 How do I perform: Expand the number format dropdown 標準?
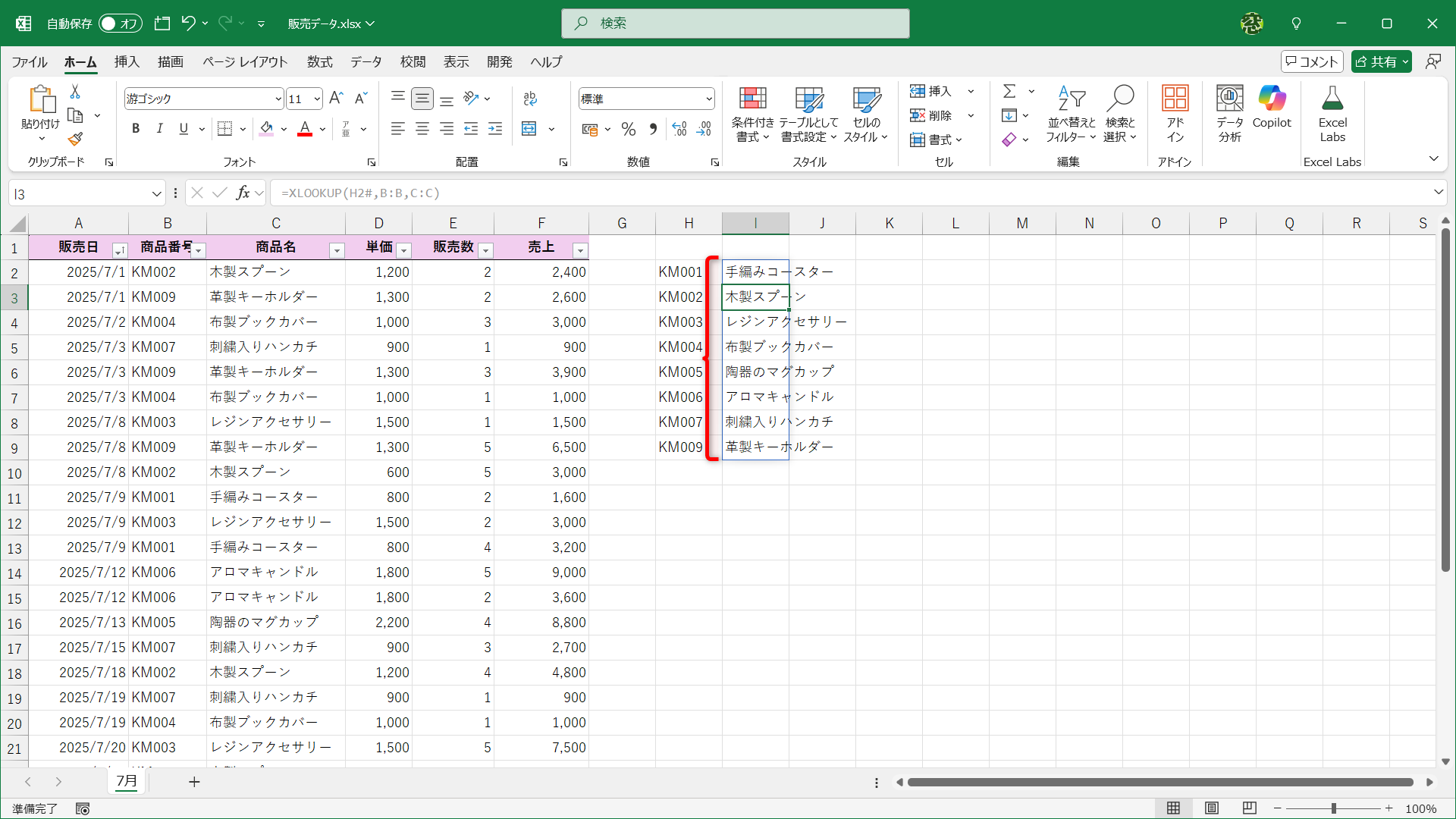coord(708,99)
